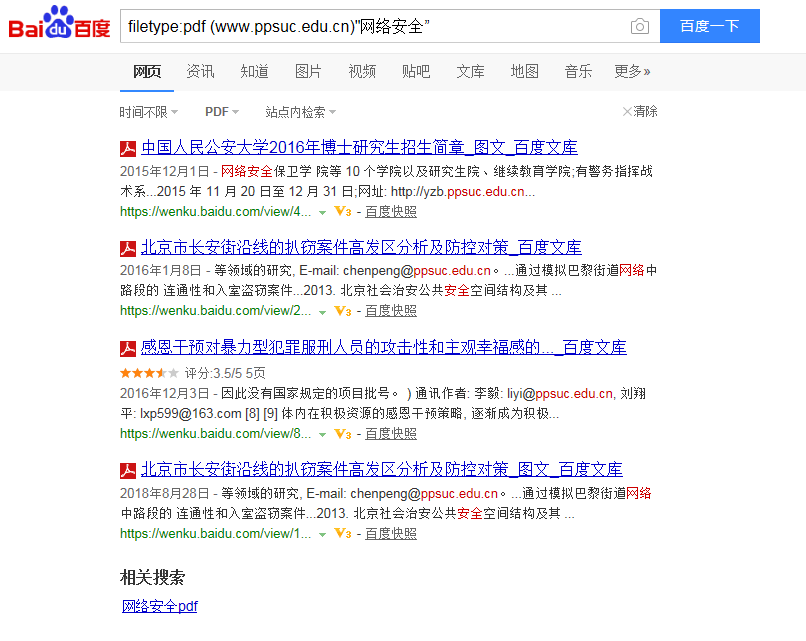This screenshot has height=641, width=806.
Task: Switch to the 资讯 tab
Action: tap(200, 71)
